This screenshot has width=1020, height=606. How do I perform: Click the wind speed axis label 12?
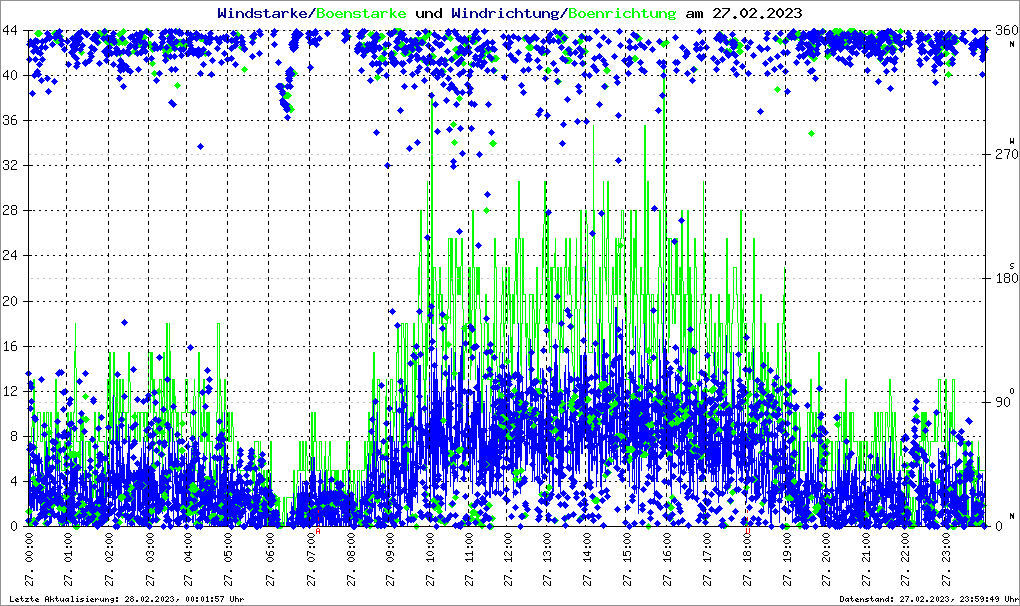coord(10,391)
